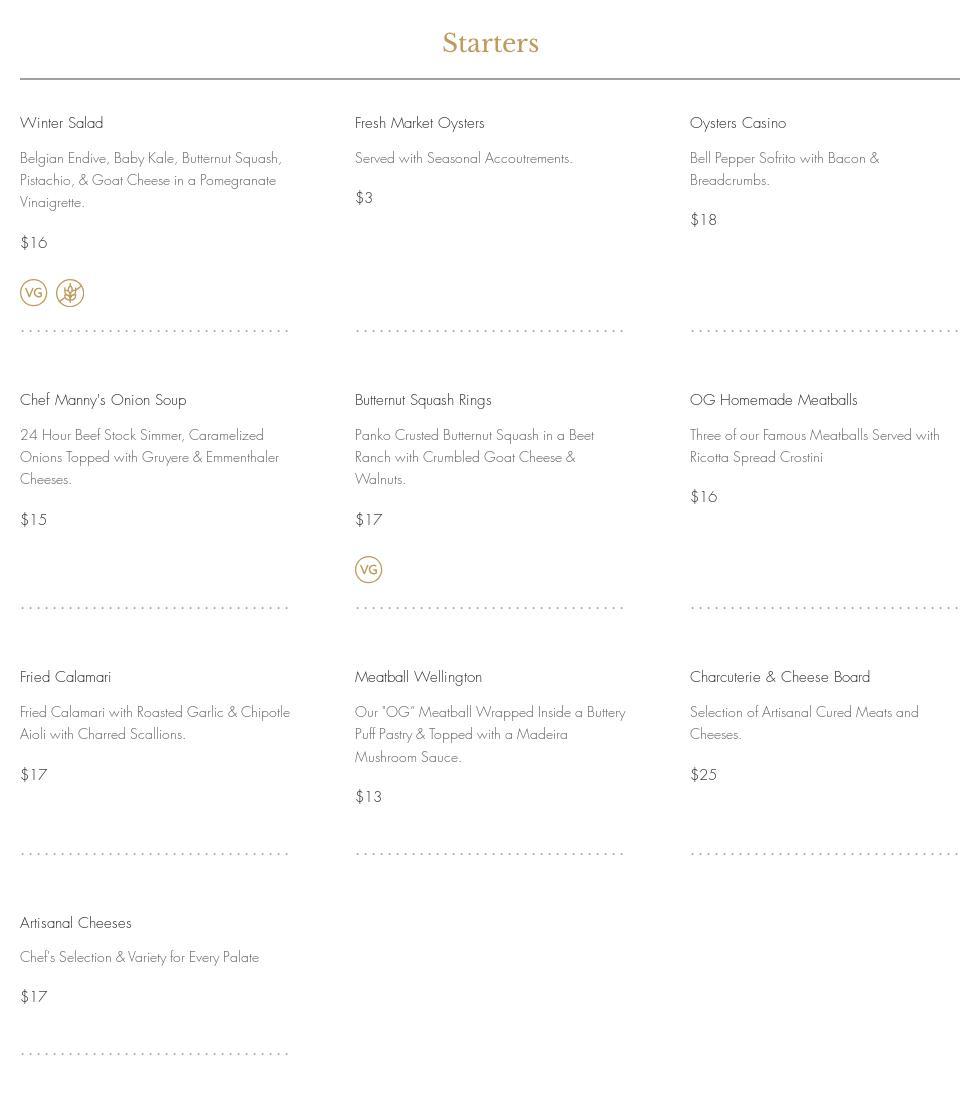Click the Butternut Squash Rings title
Image resolution: width=965 pixels, height=1104 pixels.
click(423, 400)
